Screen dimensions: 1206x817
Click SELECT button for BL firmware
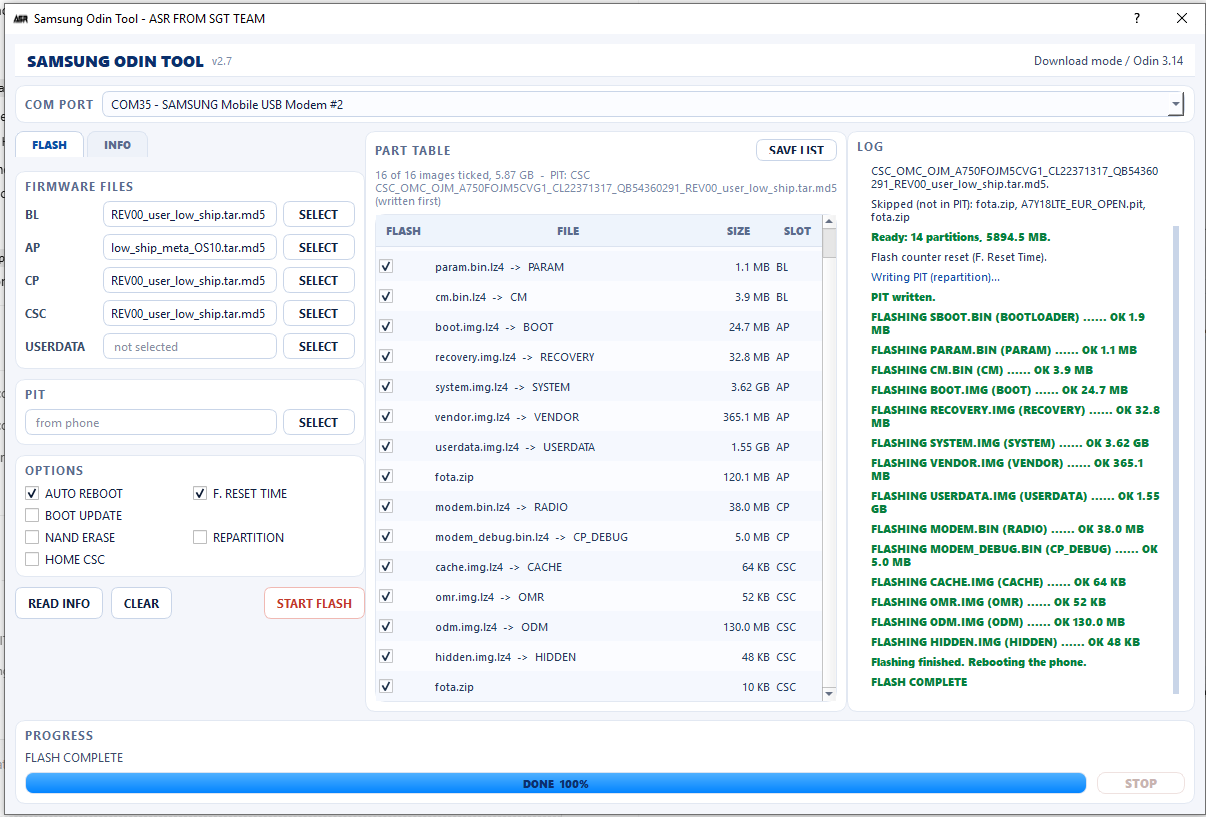point(318,214)
